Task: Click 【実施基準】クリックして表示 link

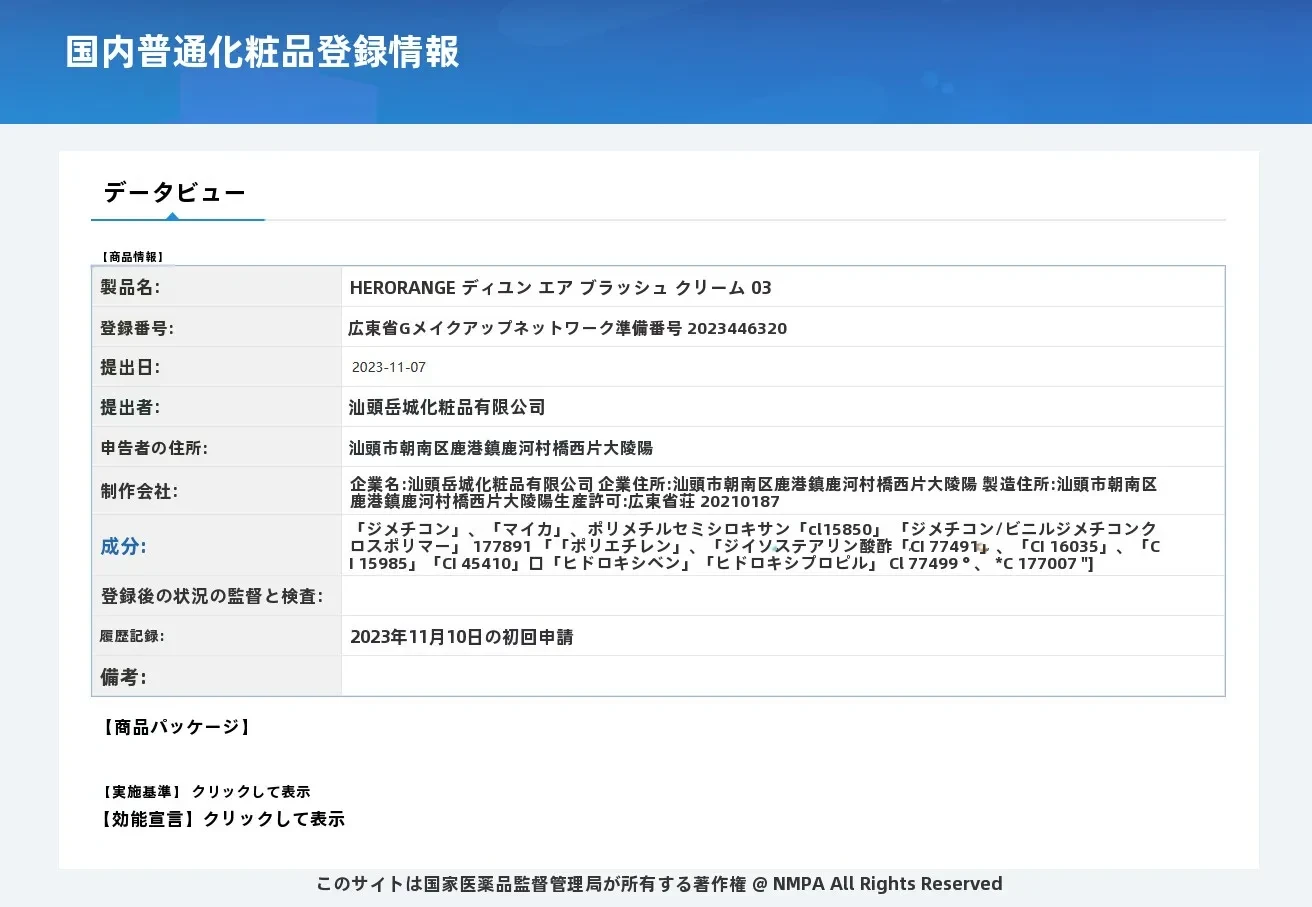Action: click(204, 792)
